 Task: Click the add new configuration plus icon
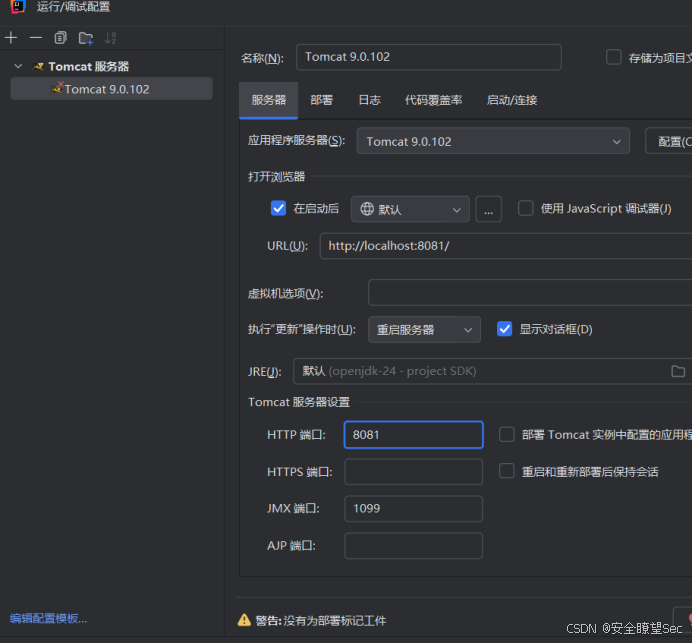[11, 38]
